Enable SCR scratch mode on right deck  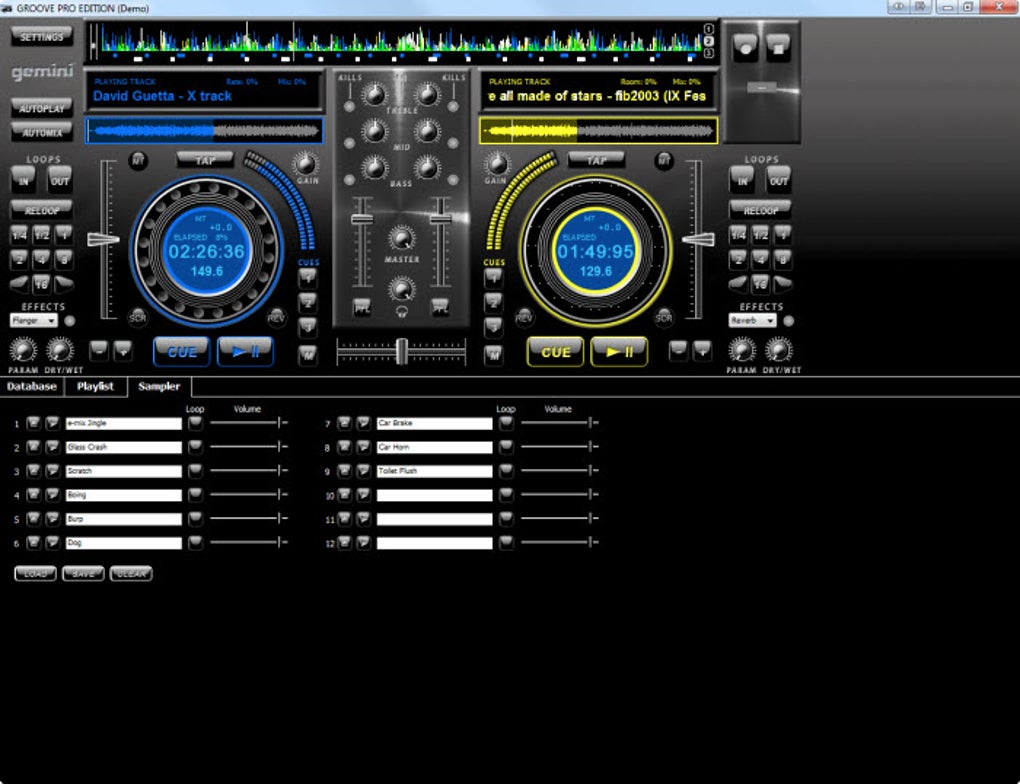click(664, 318)
